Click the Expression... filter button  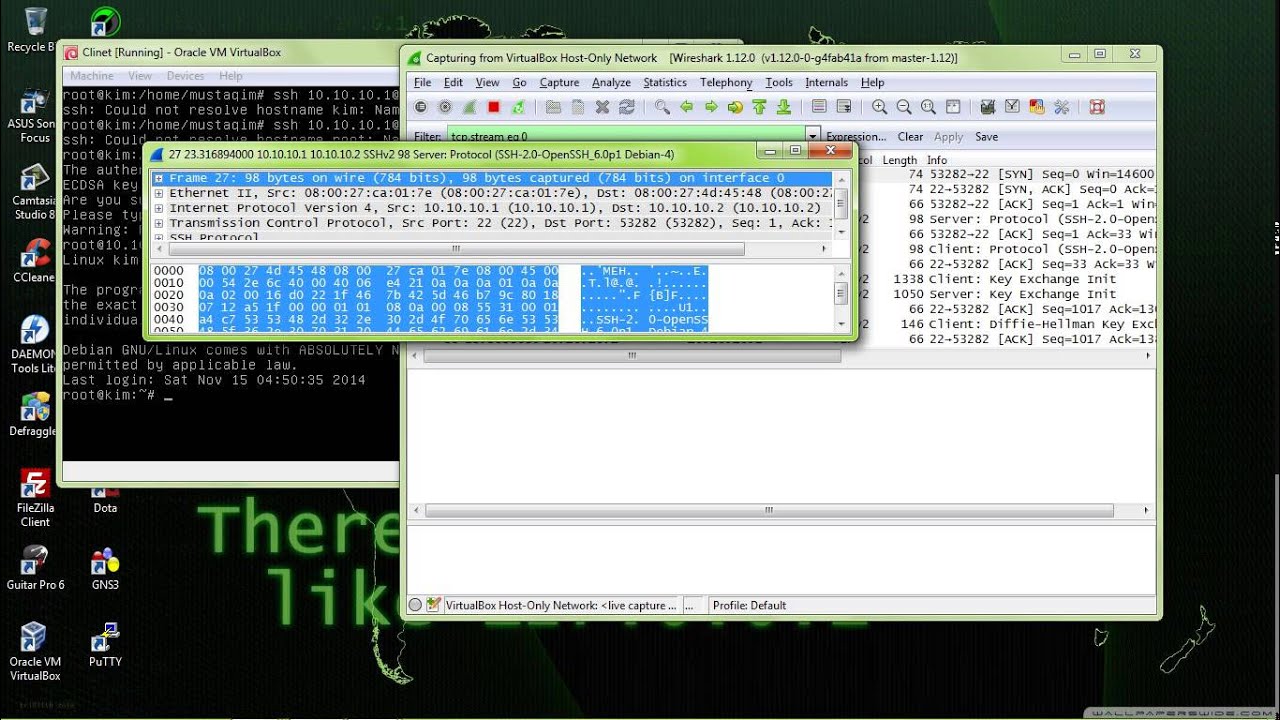tap(856, 137)
